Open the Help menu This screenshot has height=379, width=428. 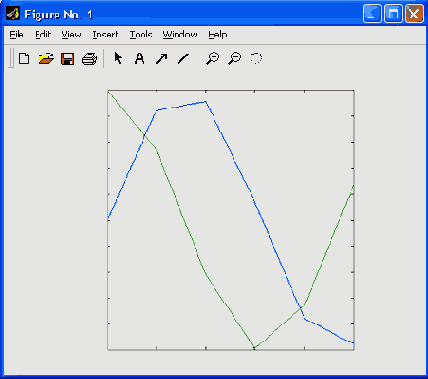tap(218, 34)
